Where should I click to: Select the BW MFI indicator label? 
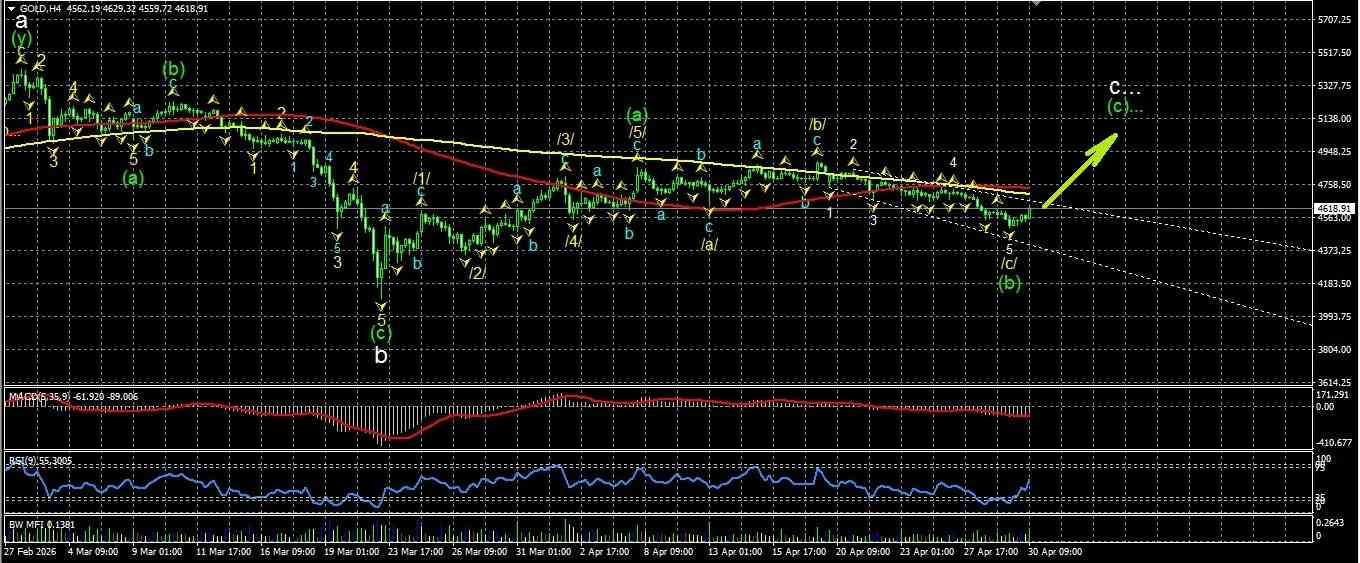24,524
